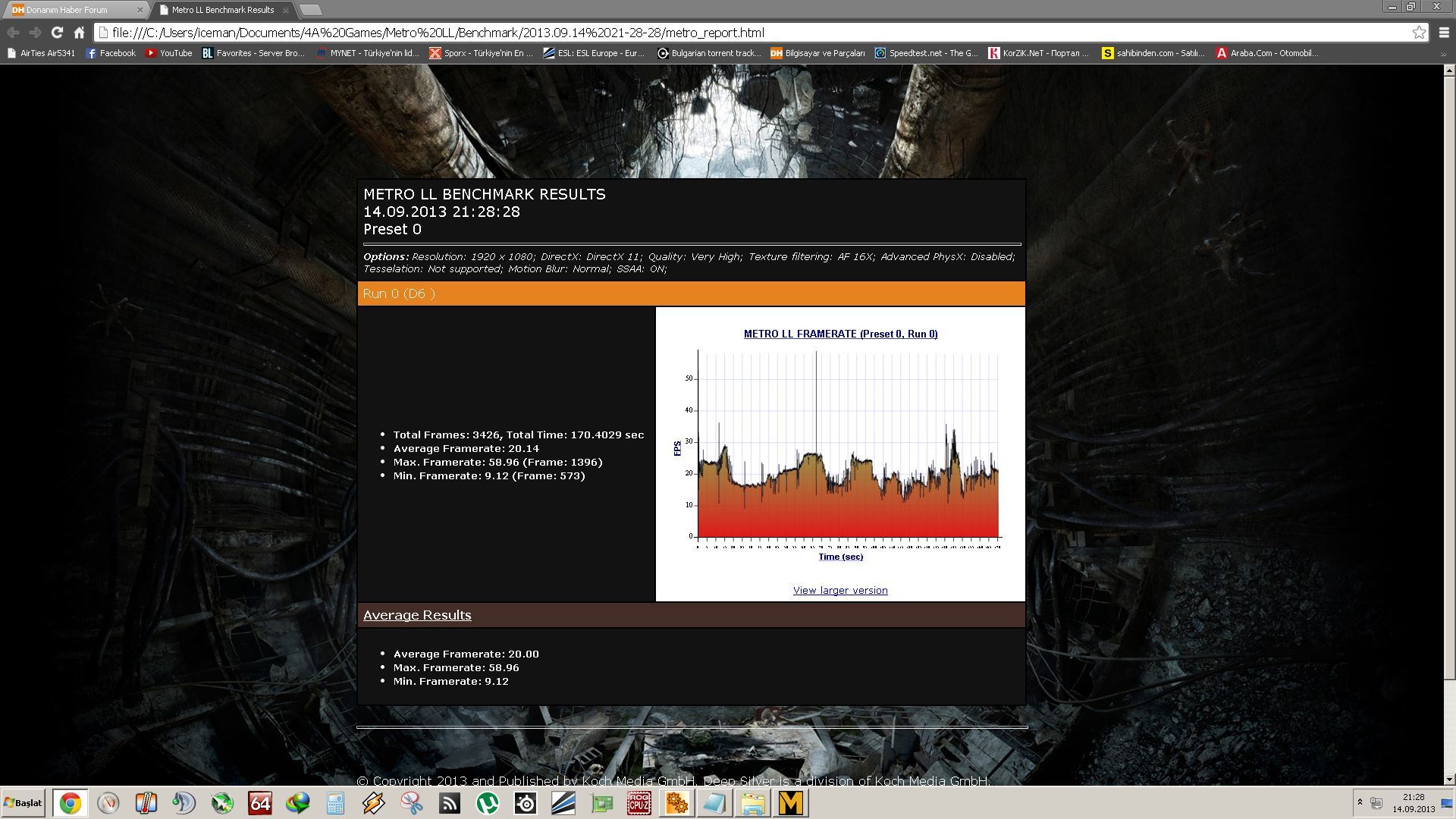Launch ROG CPU-Z from the taskbar

coord(639,803)
